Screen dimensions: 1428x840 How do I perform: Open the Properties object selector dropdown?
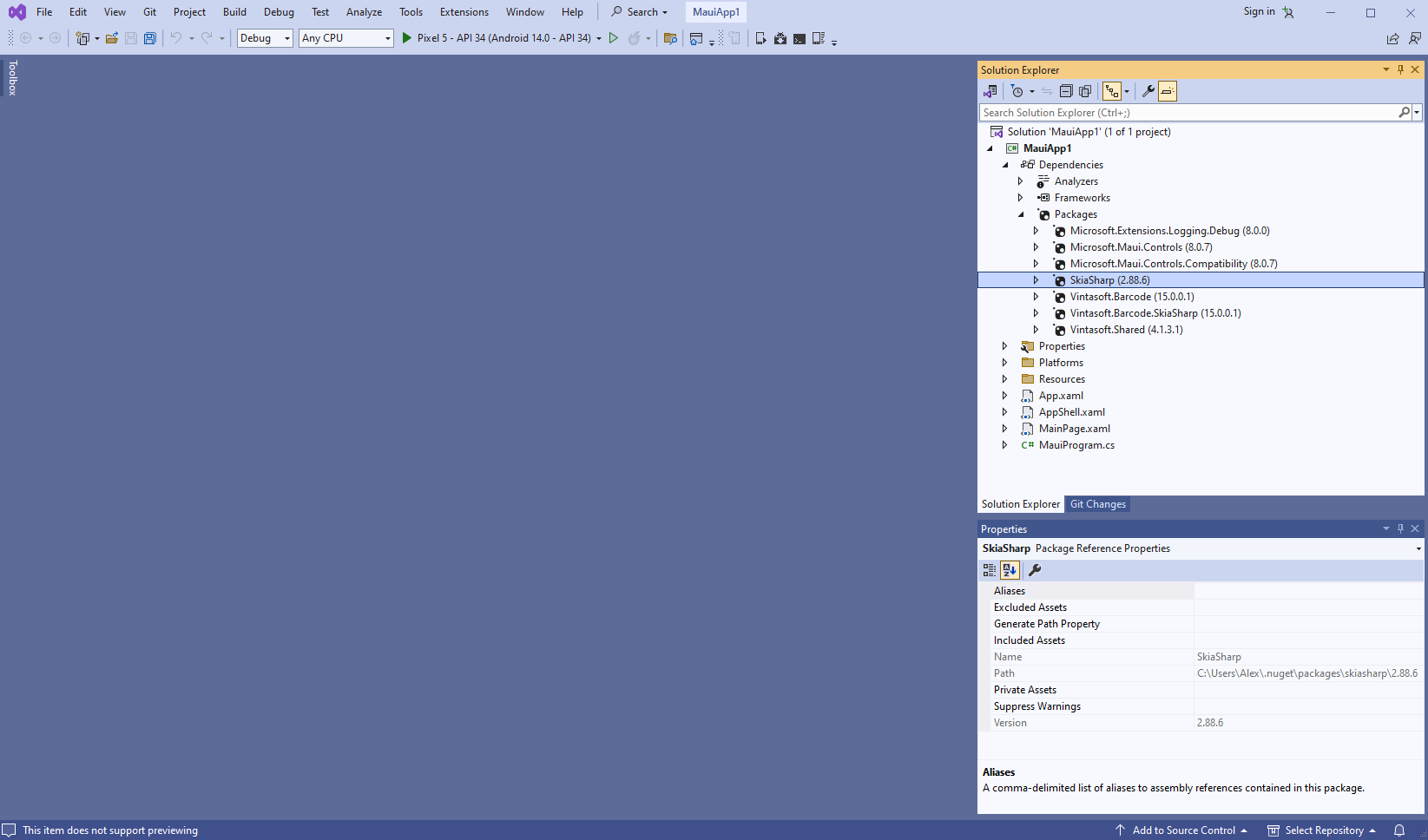[1418, 548]
